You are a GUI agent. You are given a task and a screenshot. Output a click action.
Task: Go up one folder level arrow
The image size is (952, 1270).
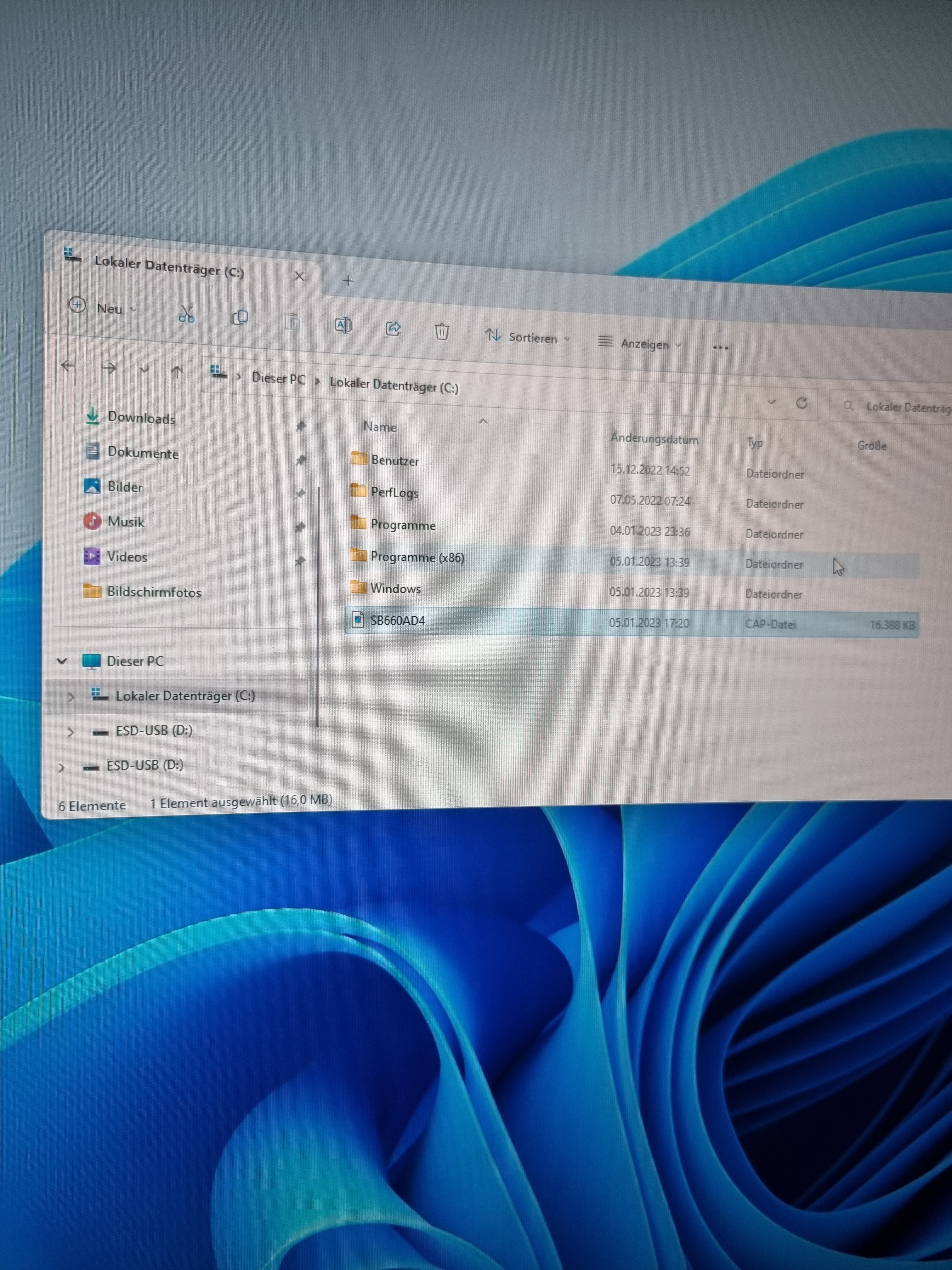coord(177,373)
